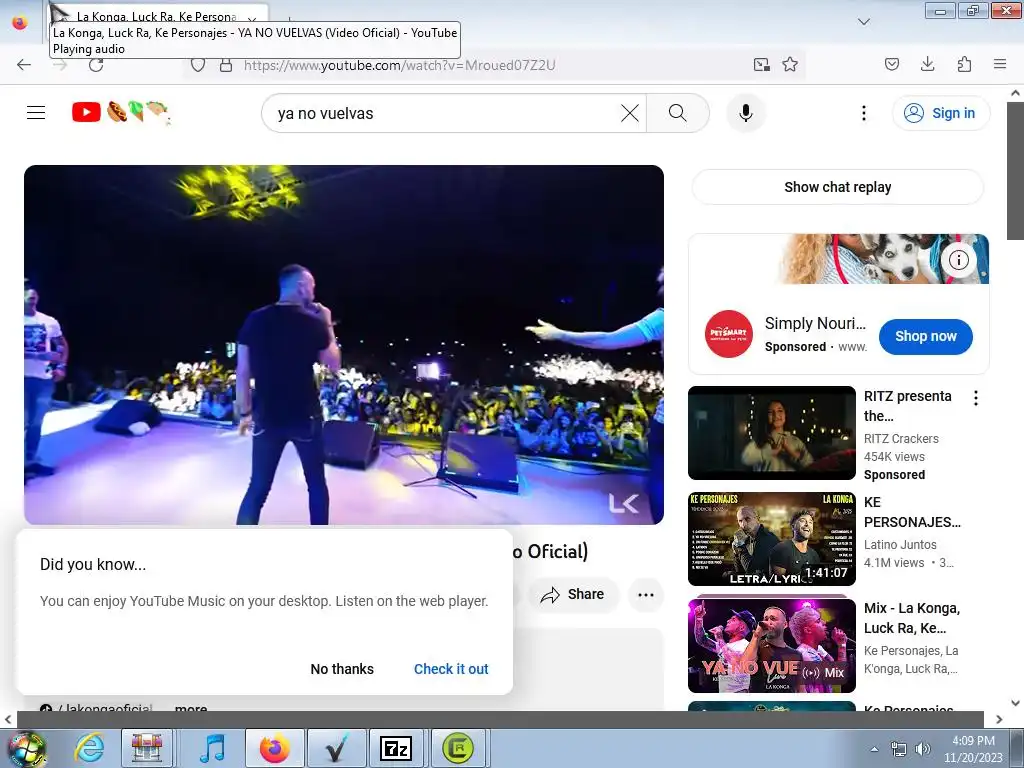Open more actions ellipsis under video

[645, 594]
